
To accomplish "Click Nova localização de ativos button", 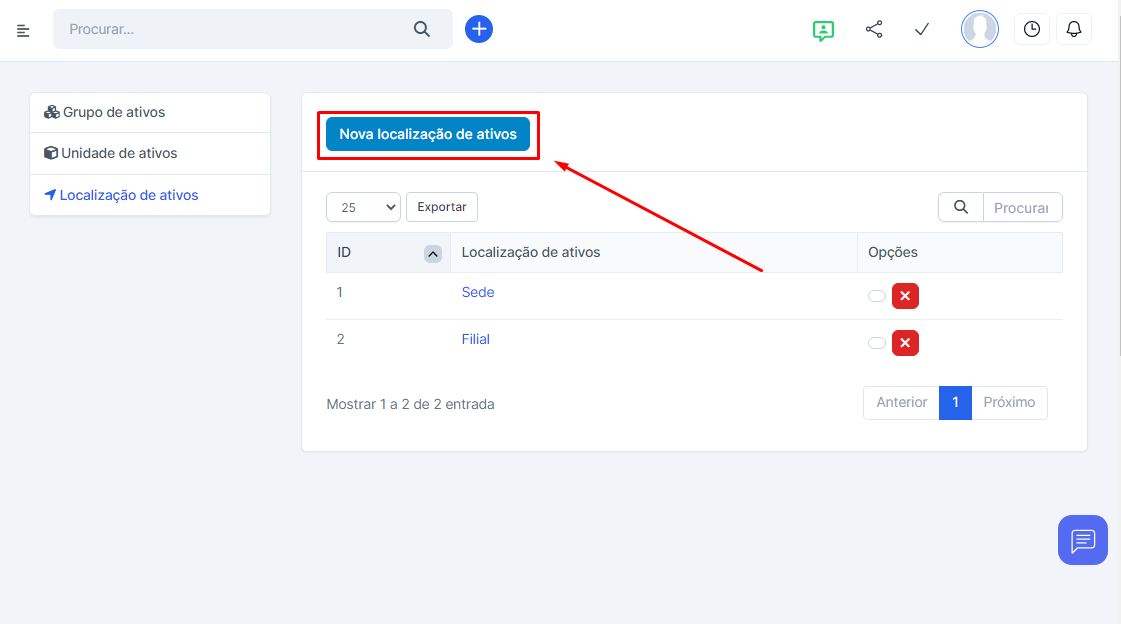I will (428, 134).
